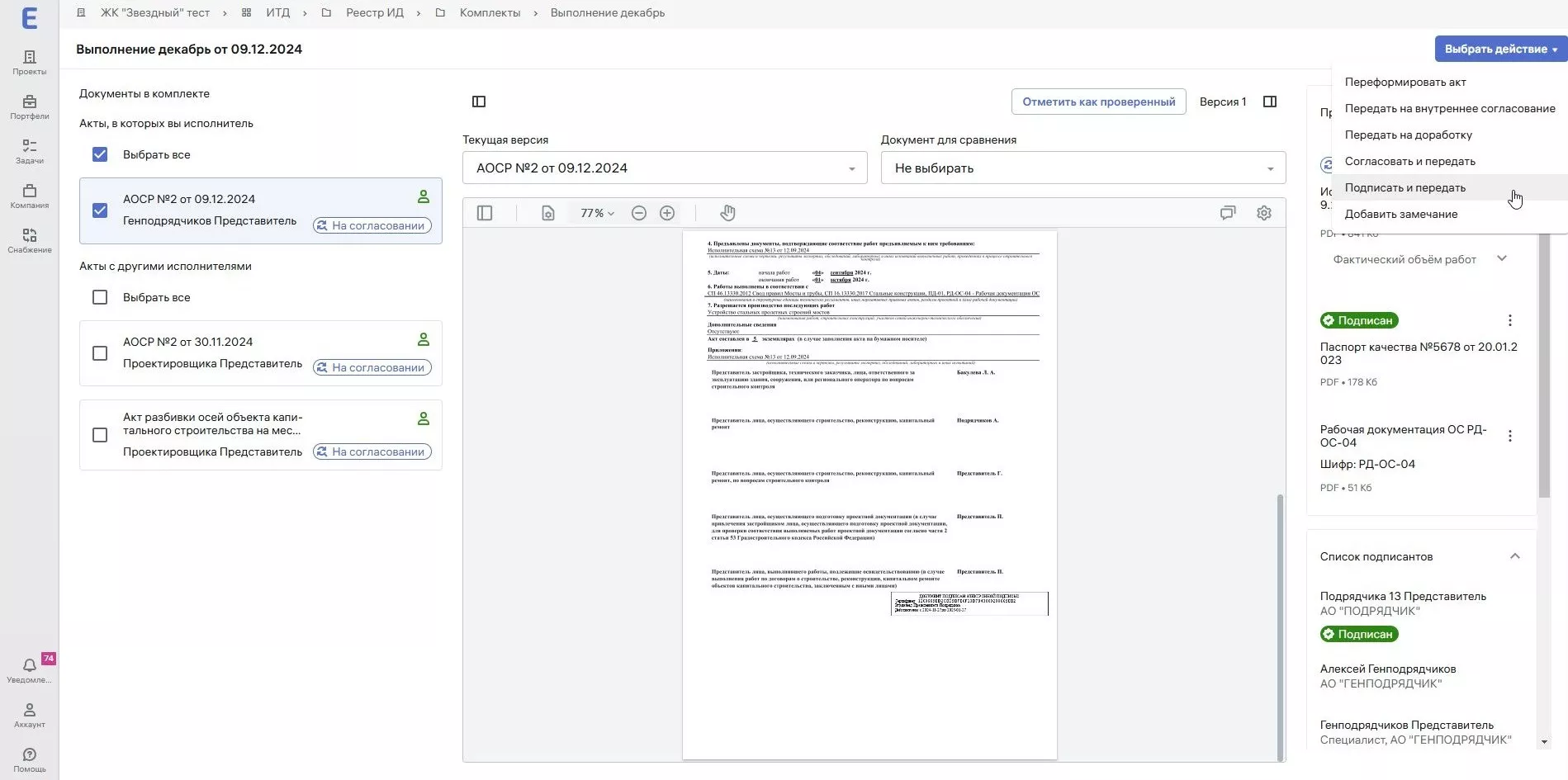This screenshot has height=780, width=1568.
Task: Open Задачи in the left sidebar
Action: tap(30, 151)
